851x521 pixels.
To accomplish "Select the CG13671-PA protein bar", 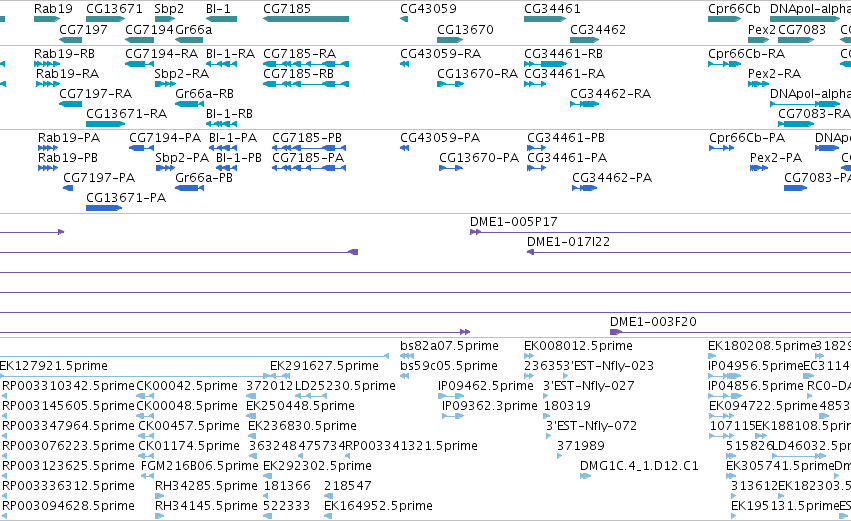I will [104, 208].
